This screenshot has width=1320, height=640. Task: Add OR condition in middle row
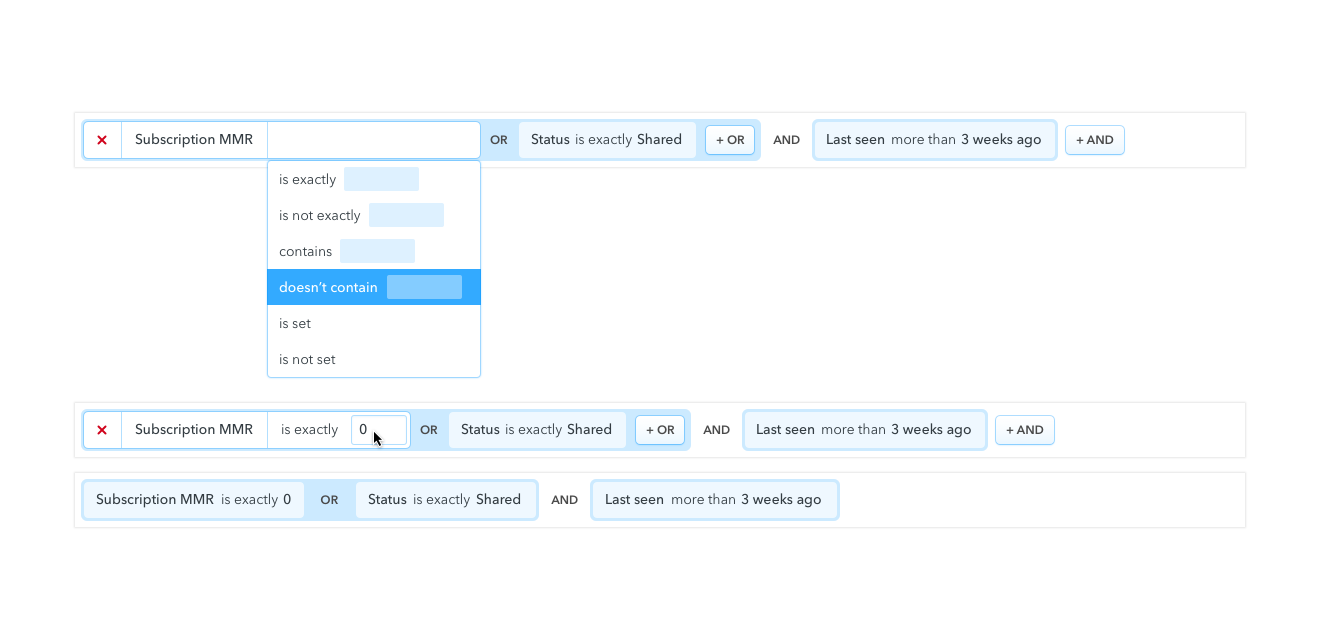coord(660,430)
